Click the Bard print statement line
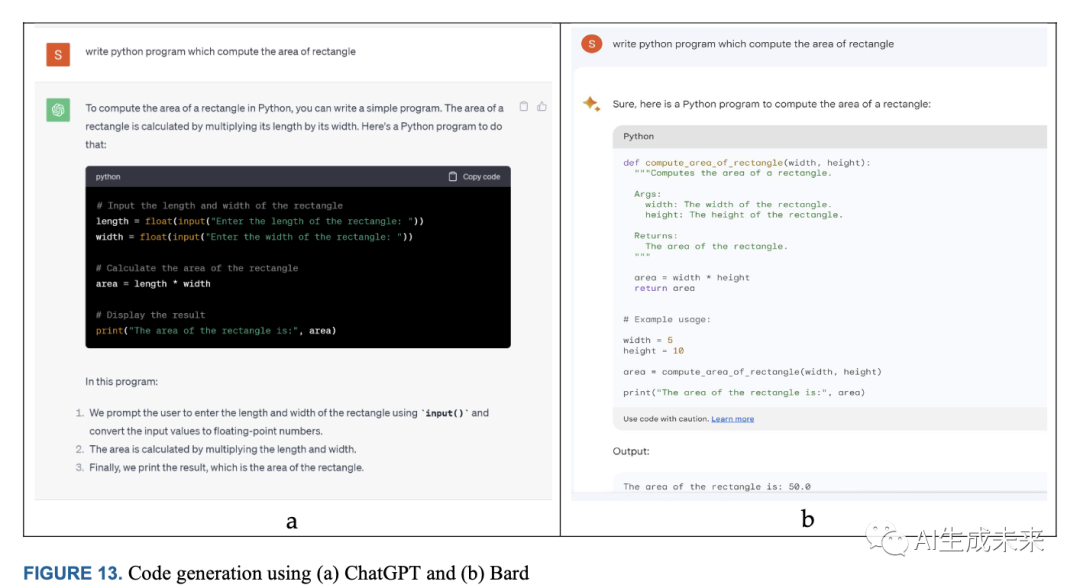The image size is (1080, 588). pos(744,392)
